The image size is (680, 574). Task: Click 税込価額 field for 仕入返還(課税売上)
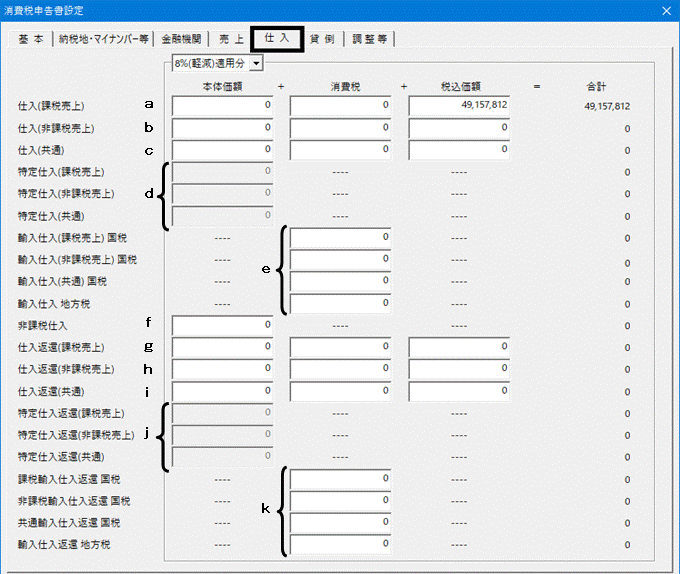coord(459,347)
